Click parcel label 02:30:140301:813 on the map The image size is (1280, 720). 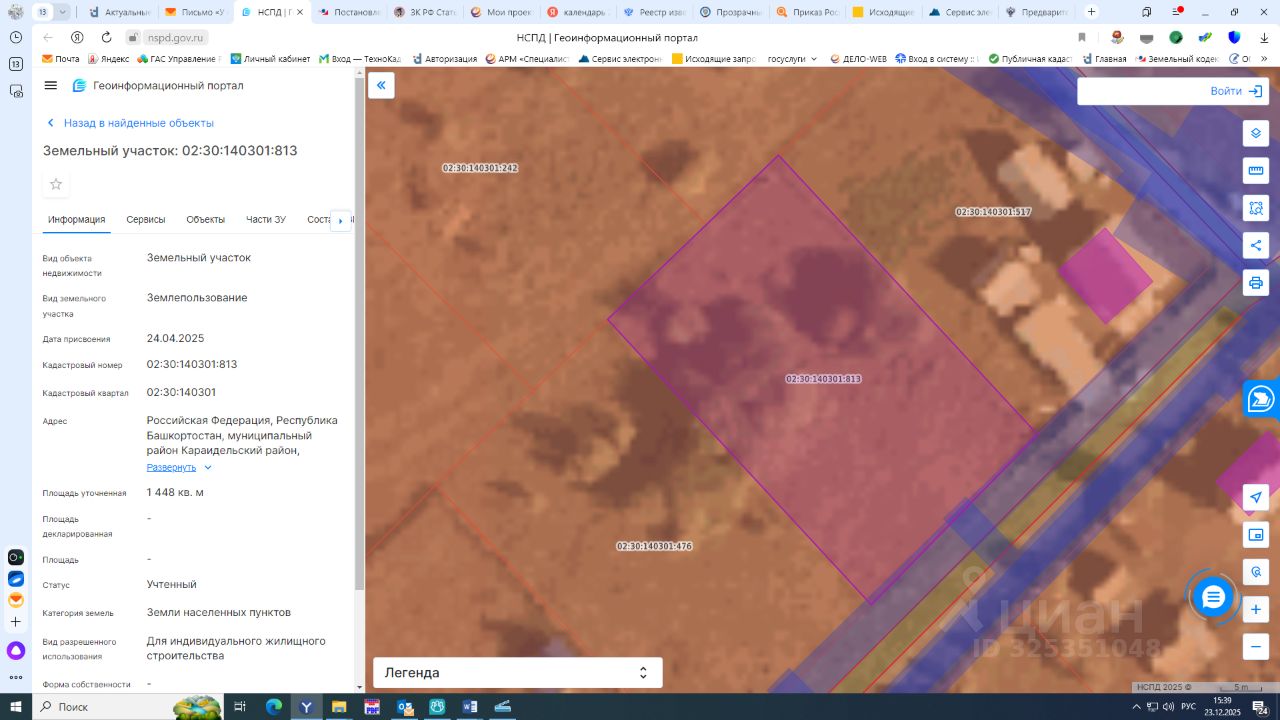(x=823, y=379)
